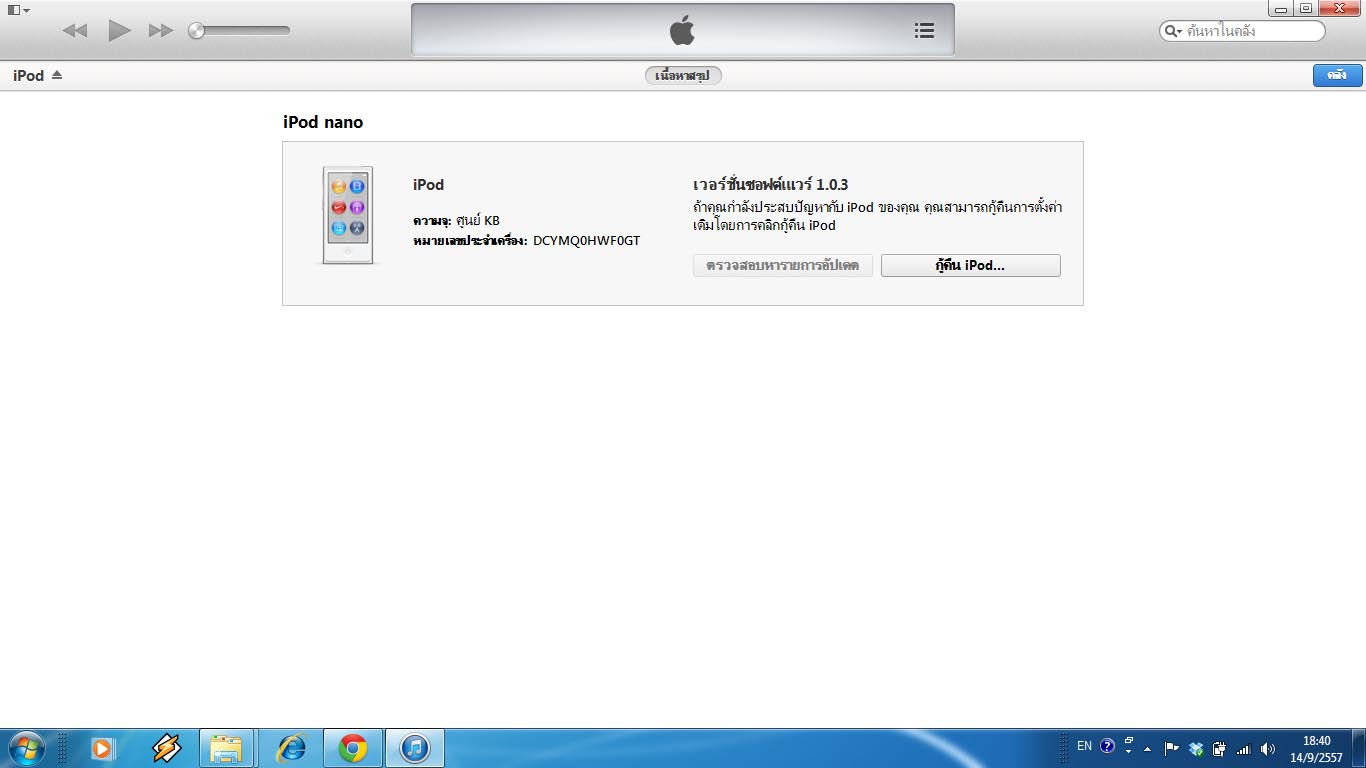The width and height of the screenshot is (1366, 768).
Task: Launch Internet Explorer from taskbar
Action: [291, 748]
